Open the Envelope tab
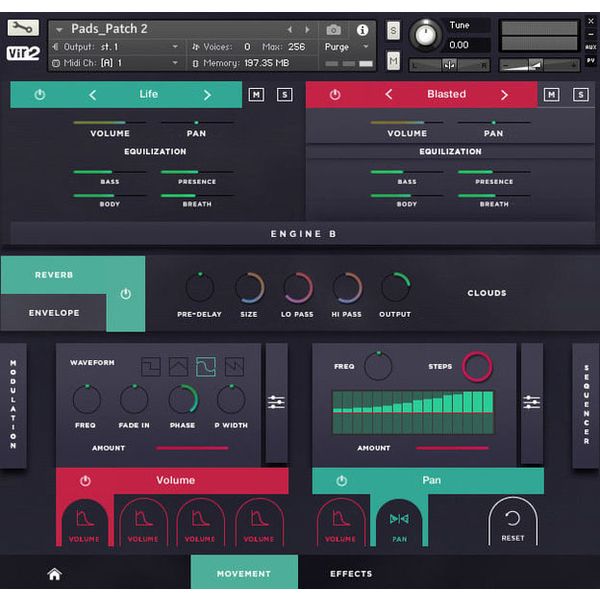The width and height of the screenshot is (600, 600). coord(54,313)
